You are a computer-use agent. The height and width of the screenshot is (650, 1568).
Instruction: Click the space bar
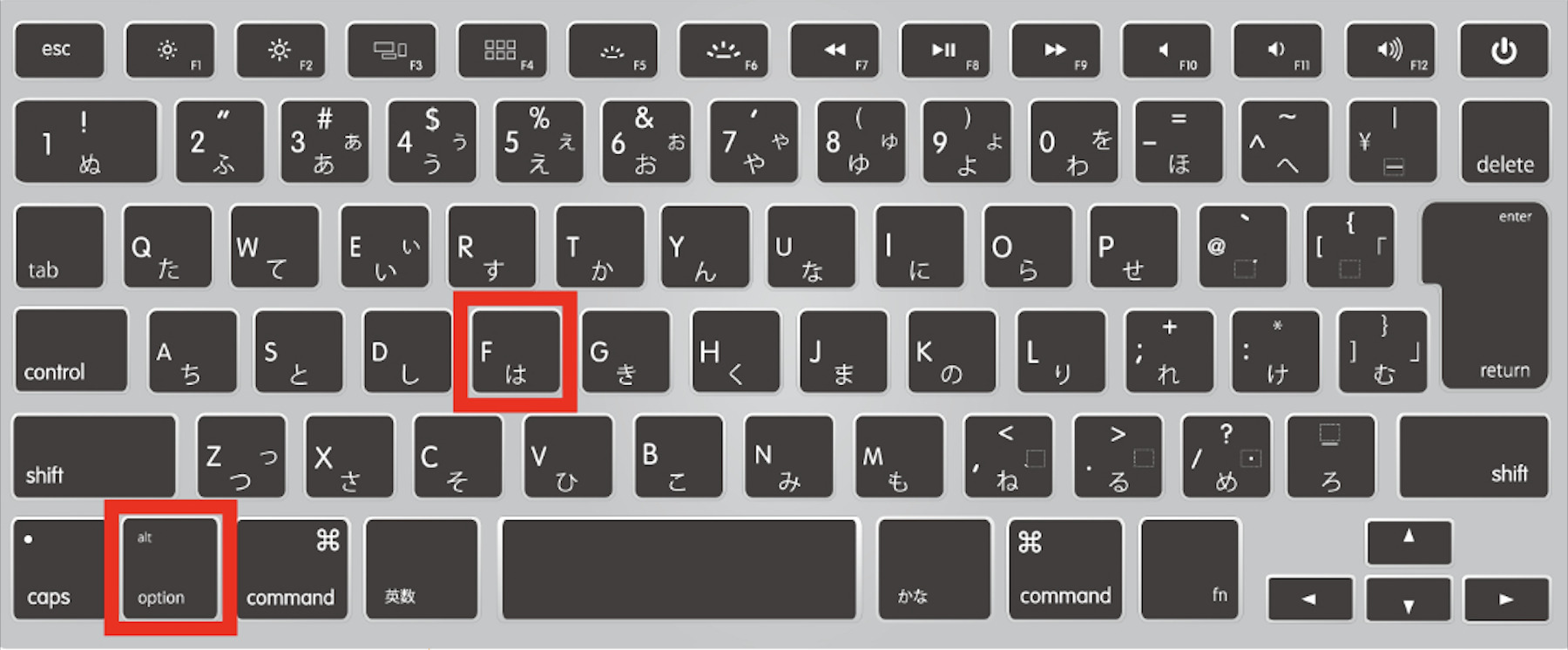tap(679, 568)
